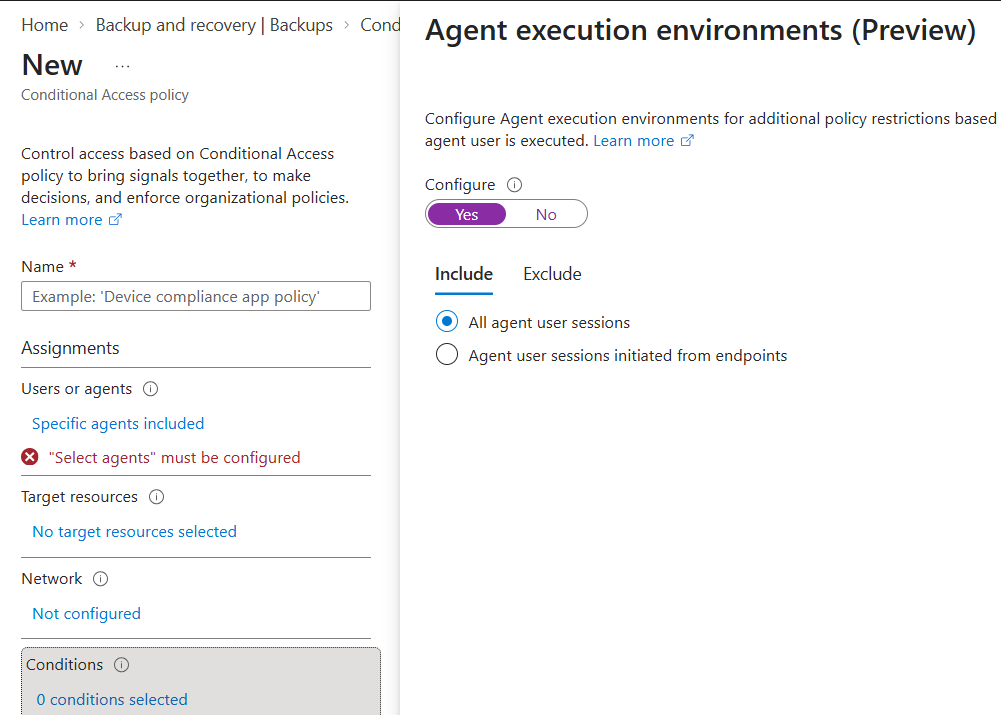Switch to the Include tab
Image resolution: width=1001 pixels, height=715 pixels.
coord(463,275)
